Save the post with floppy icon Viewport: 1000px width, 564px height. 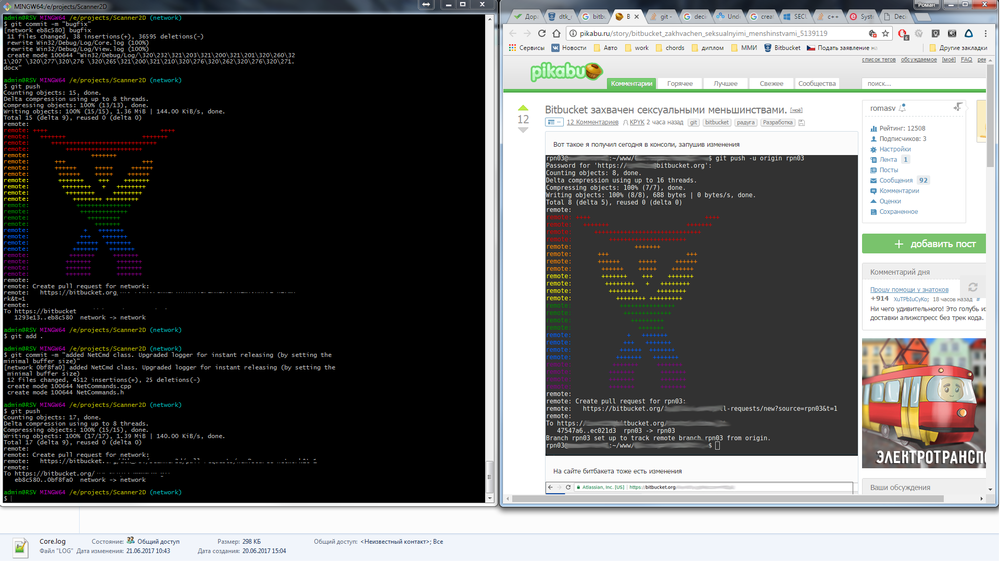(x=802, y=122)
